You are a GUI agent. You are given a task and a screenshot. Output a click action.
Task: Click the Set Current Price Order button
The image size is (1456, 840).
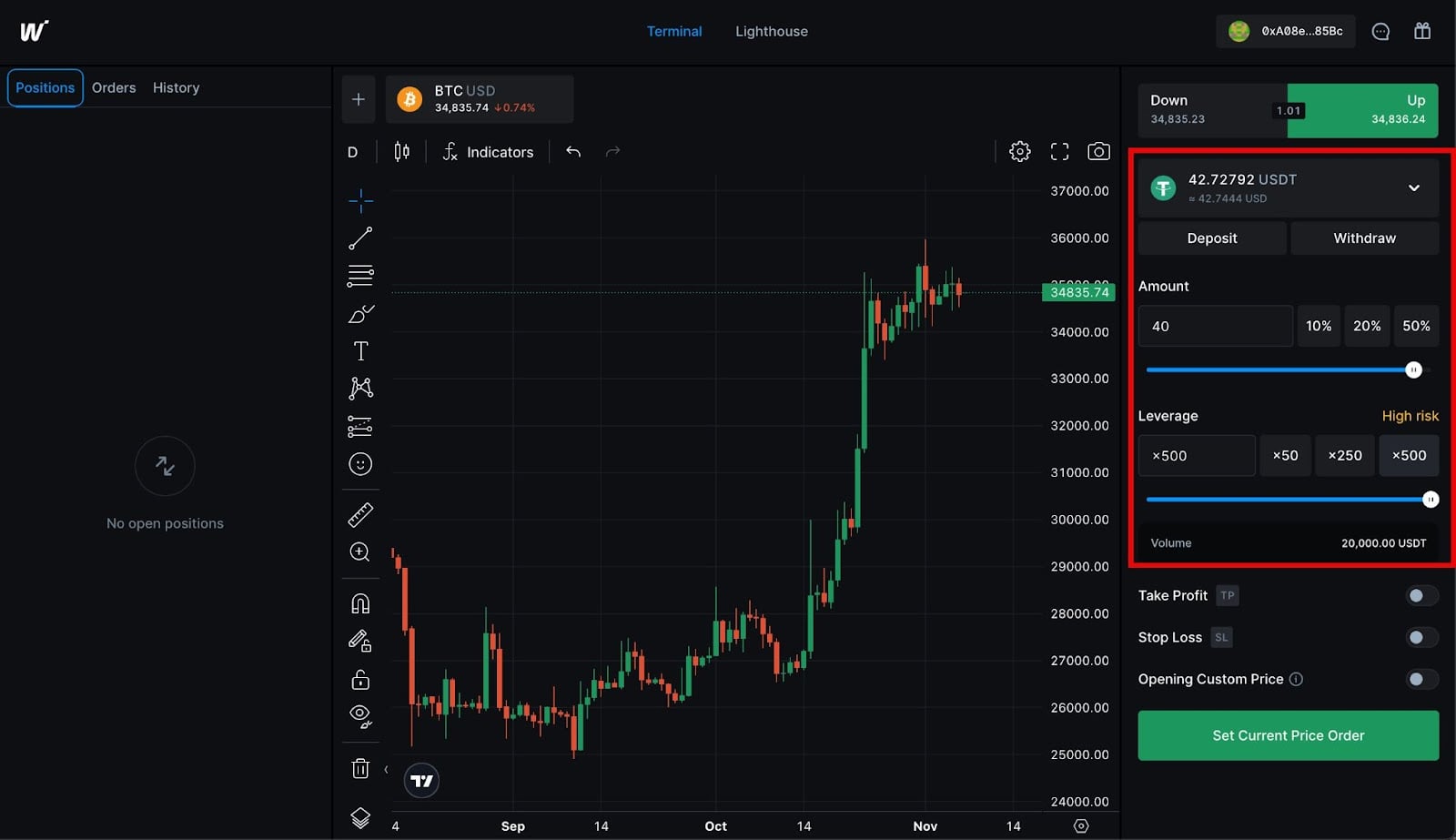[x=1288, y=736]
